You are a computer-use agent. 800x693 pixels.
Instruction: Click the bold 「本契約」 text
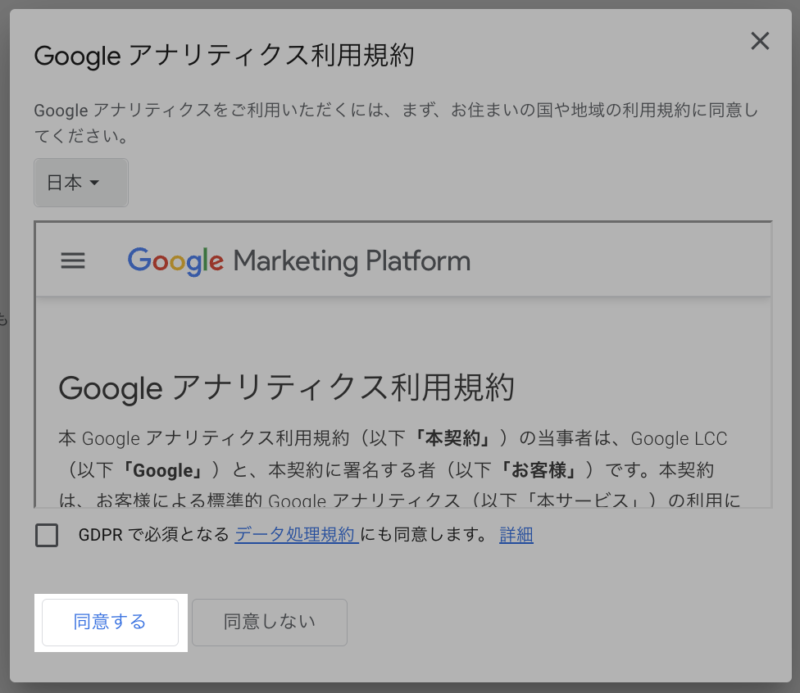click(453, 439)
